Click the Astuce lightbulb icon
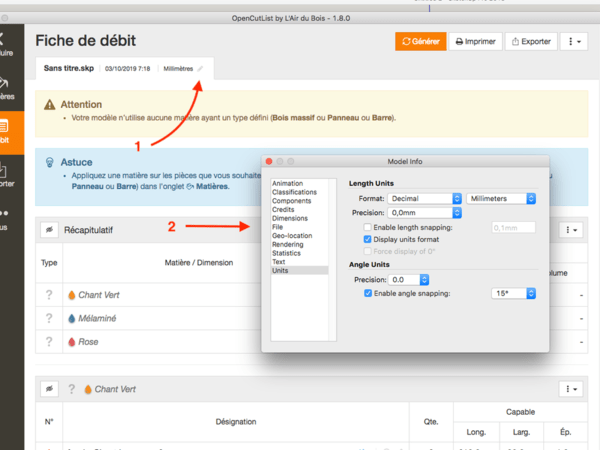 (50, 162)
